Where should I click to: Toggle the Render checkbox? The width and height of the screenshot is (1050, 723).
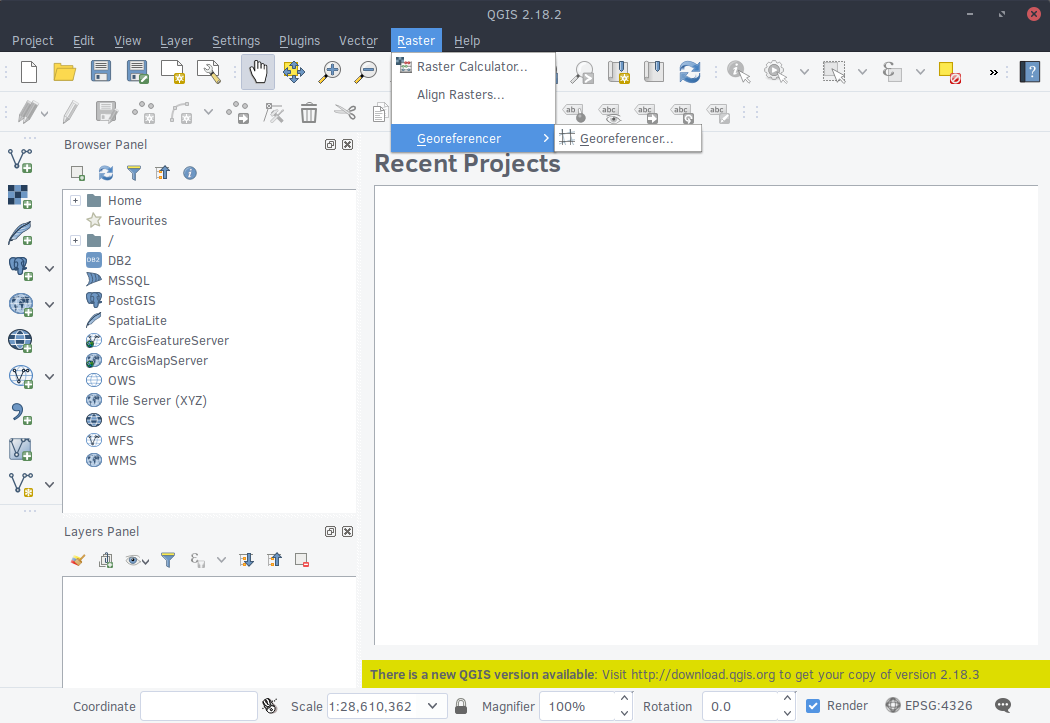pyautogui.click(x=813, y=706)
